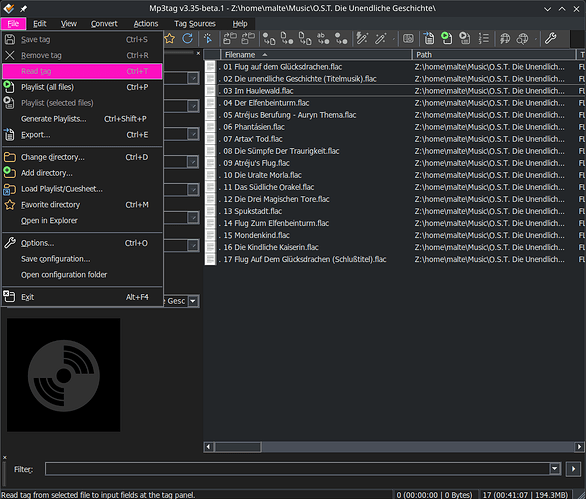Click the album cover art placeholder
This screenshot has width=586, height=499.
click(64, 375)
